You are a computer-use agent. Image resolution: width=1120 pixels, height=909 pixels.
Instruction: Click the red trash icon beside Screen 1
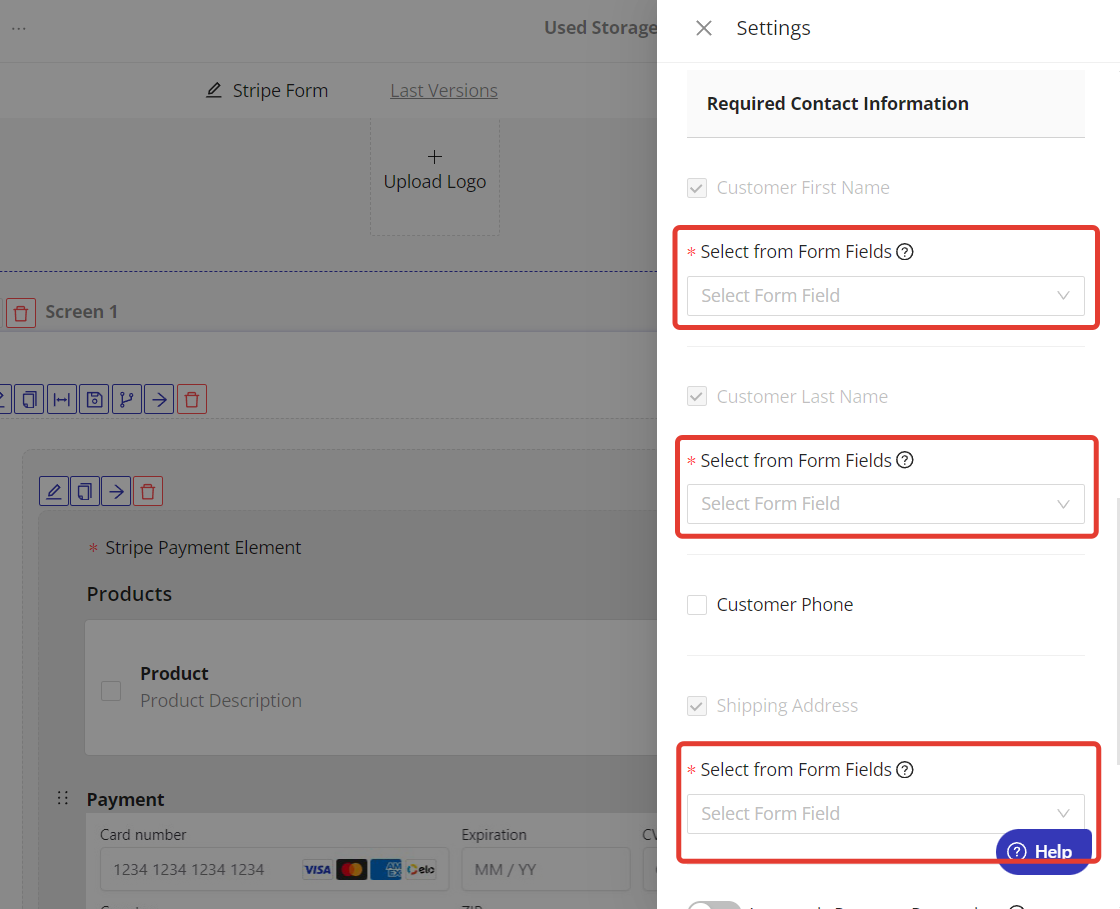pyautogui.click(x=21, y=312)
